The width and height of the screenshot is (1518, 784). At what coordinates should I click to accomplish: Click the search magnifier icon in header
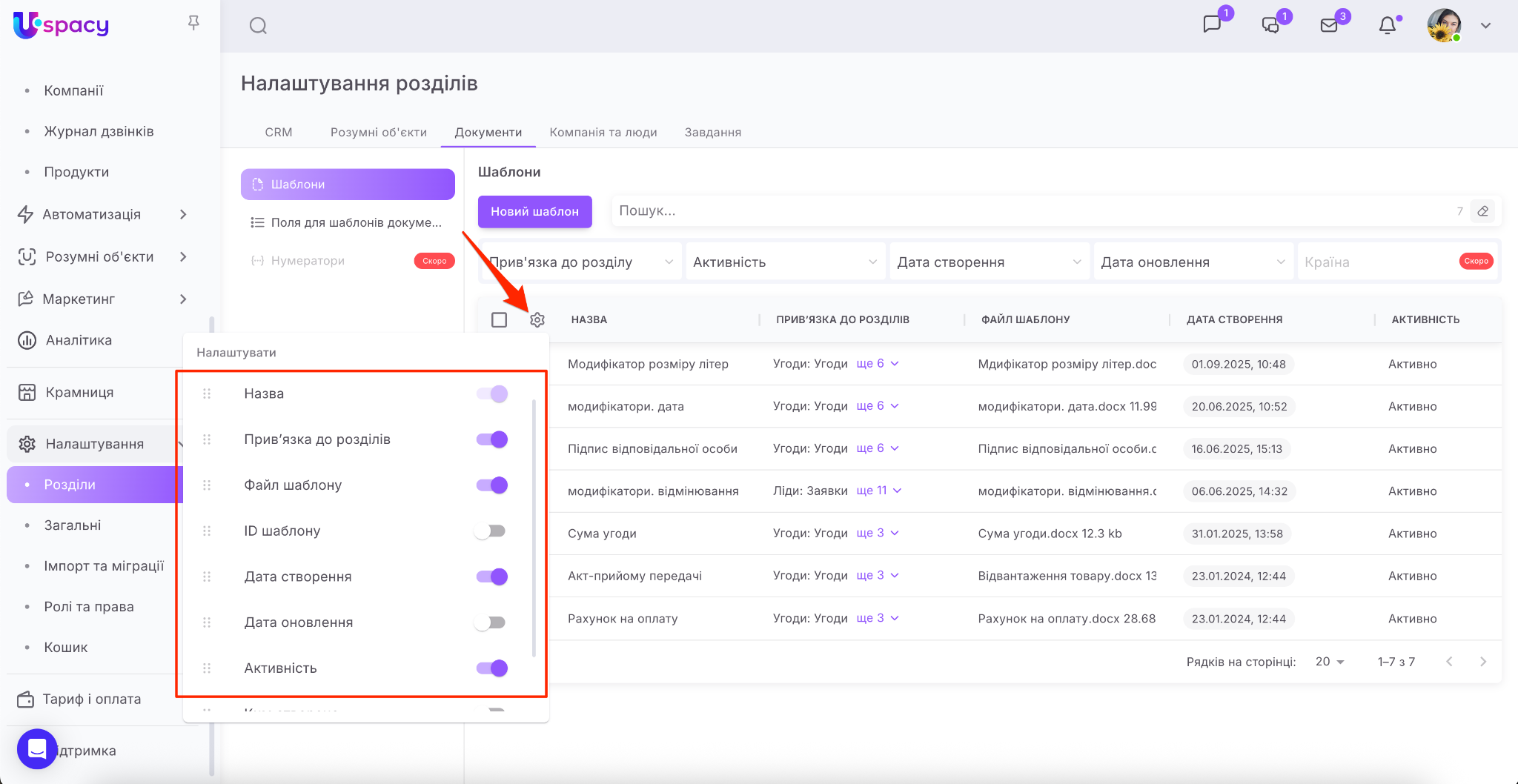tap(258, 26)
